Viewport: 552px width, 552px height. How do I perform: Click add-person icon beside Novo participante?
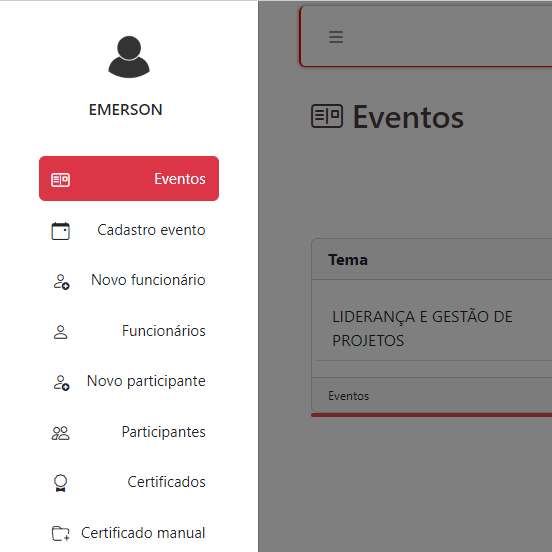[61, 383]
